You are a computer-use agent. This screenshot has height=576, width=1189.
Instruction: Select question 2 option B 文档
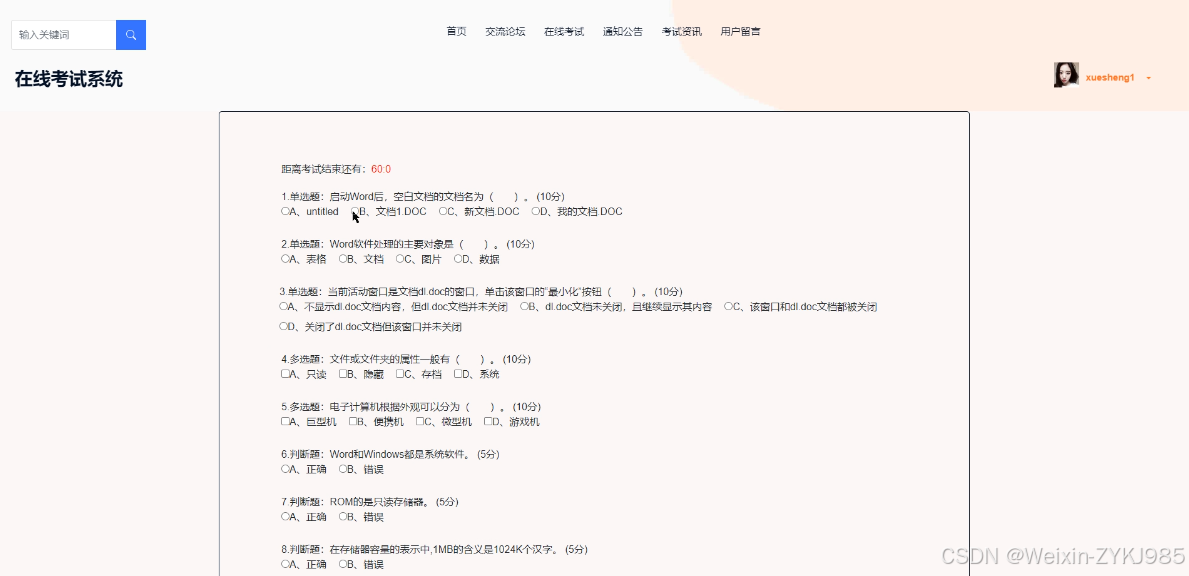coord(343,259)
